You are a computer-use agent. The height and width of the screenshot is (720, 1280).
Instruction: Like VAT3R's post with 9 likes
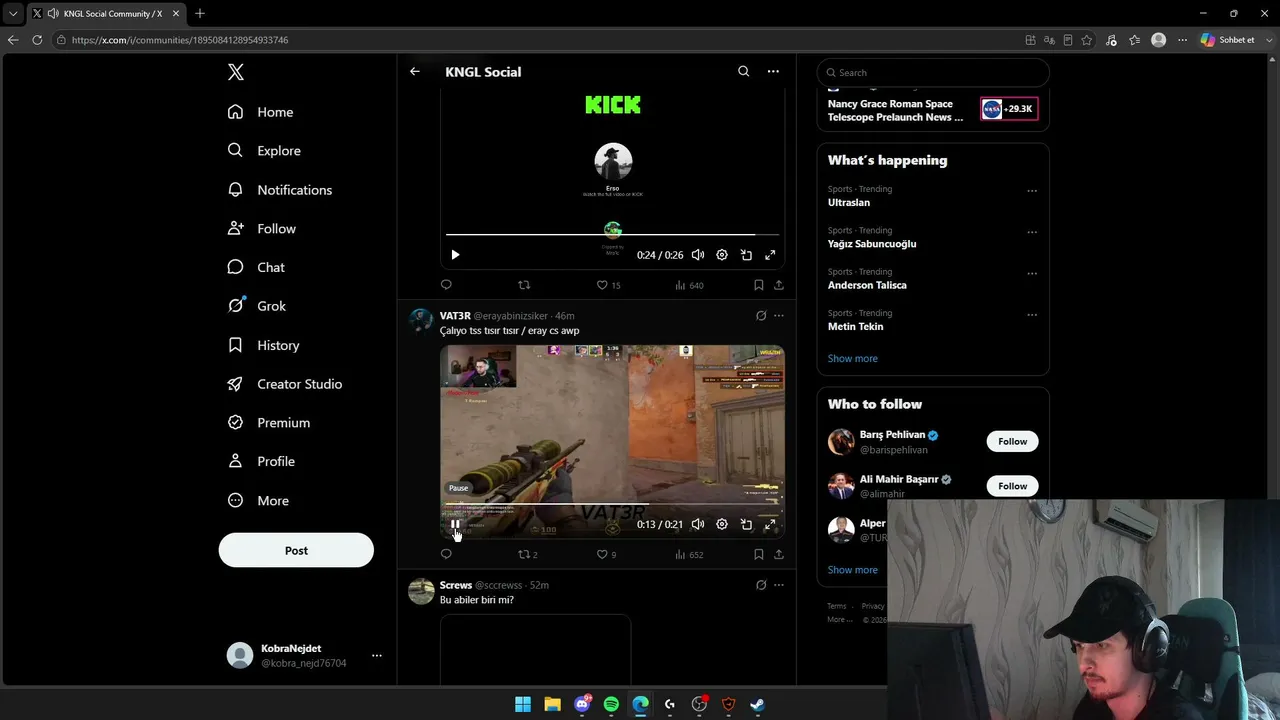pyautogui.click(x=606, y=554)
